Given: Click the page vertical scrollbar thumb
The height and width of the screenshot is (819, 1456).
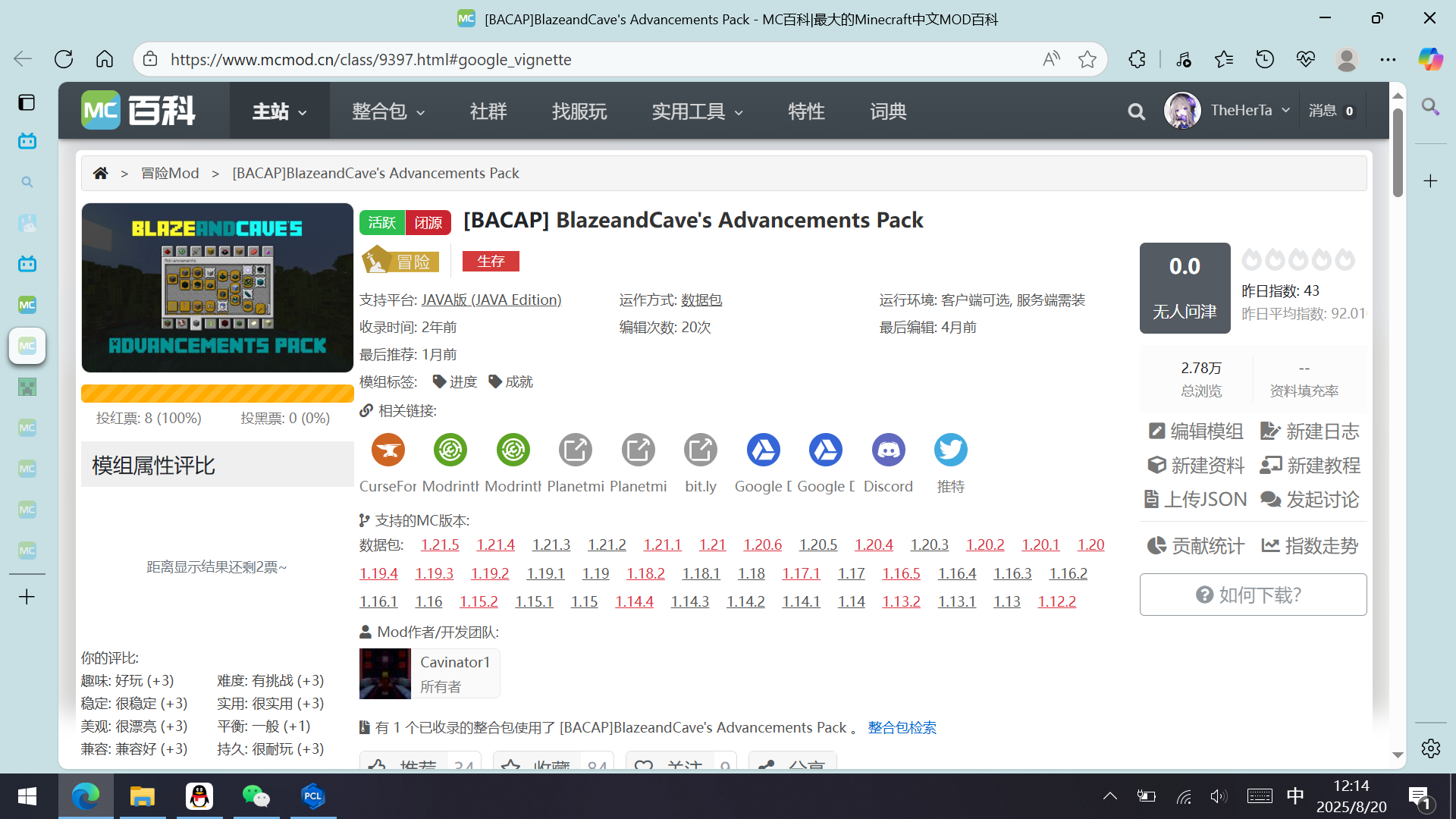Looking at the screenshot, I should click(1398, 152).
